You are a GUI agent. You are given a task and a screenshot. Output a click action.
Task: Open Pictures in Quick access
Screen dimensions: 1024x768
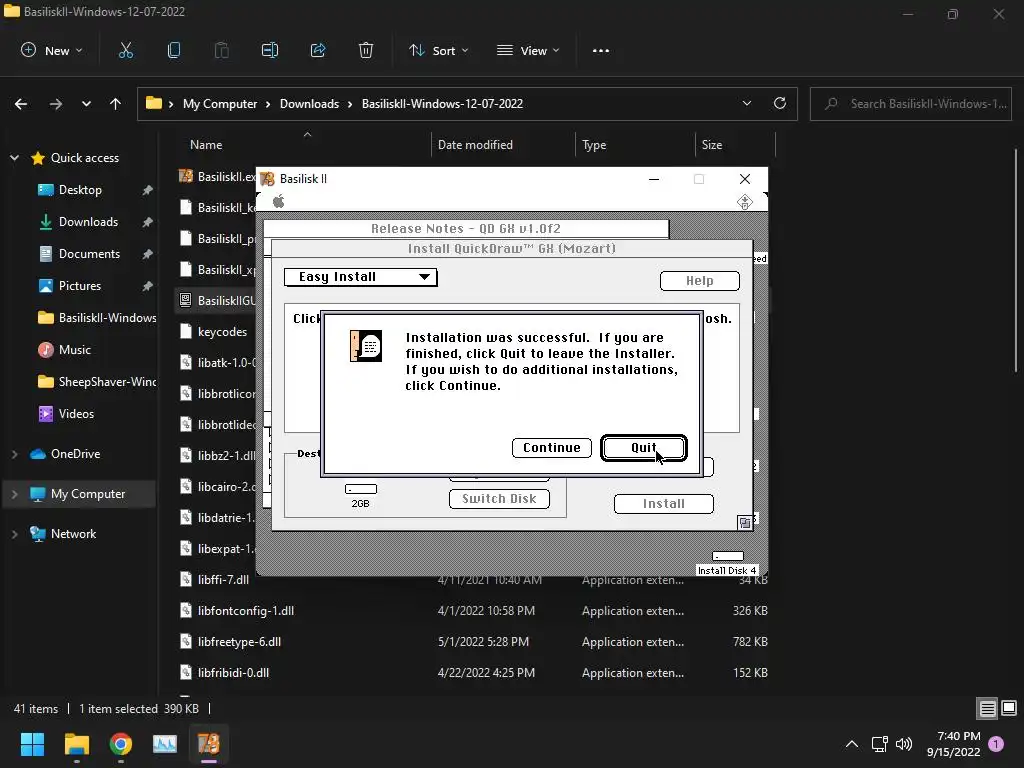(x=80, y=286)
